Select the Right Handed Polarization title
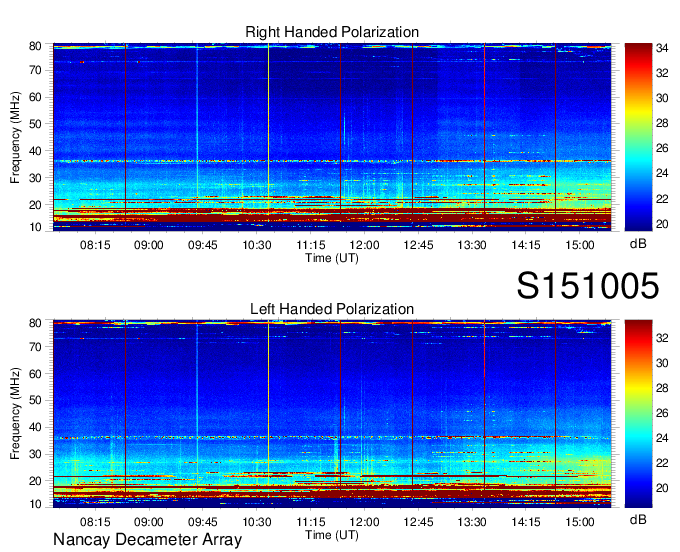This screenshot has width=680, height=552. (x=332, y=32)
